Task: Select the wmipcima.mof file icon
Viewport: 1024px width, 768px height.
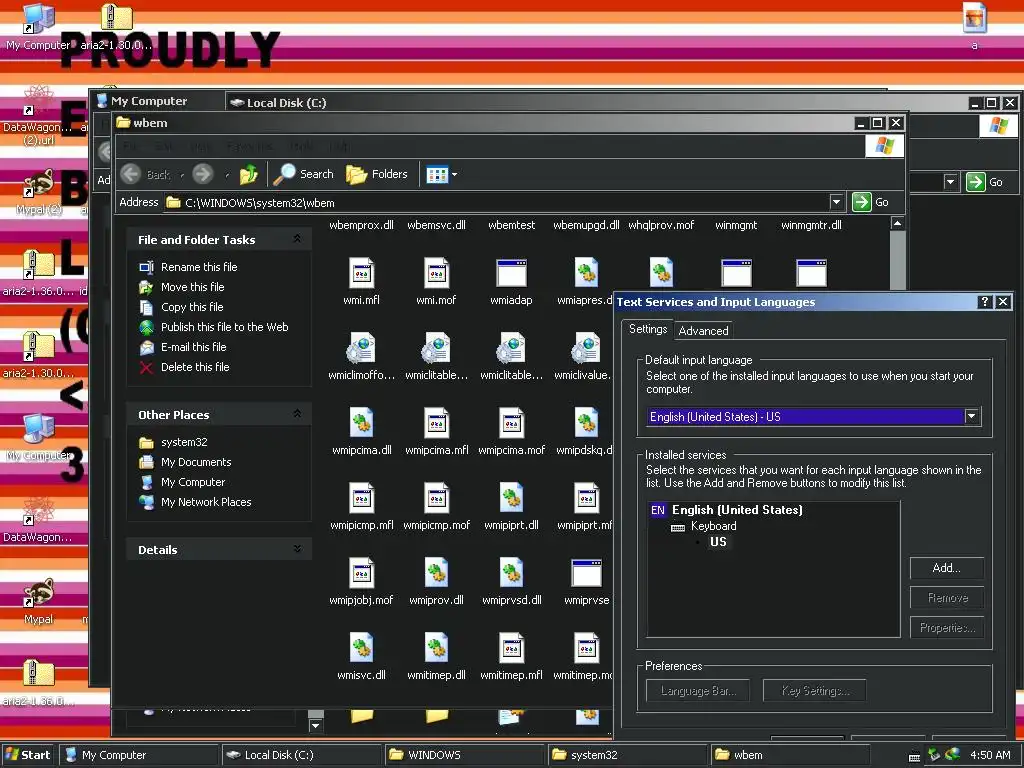Action: pos(511,423)
